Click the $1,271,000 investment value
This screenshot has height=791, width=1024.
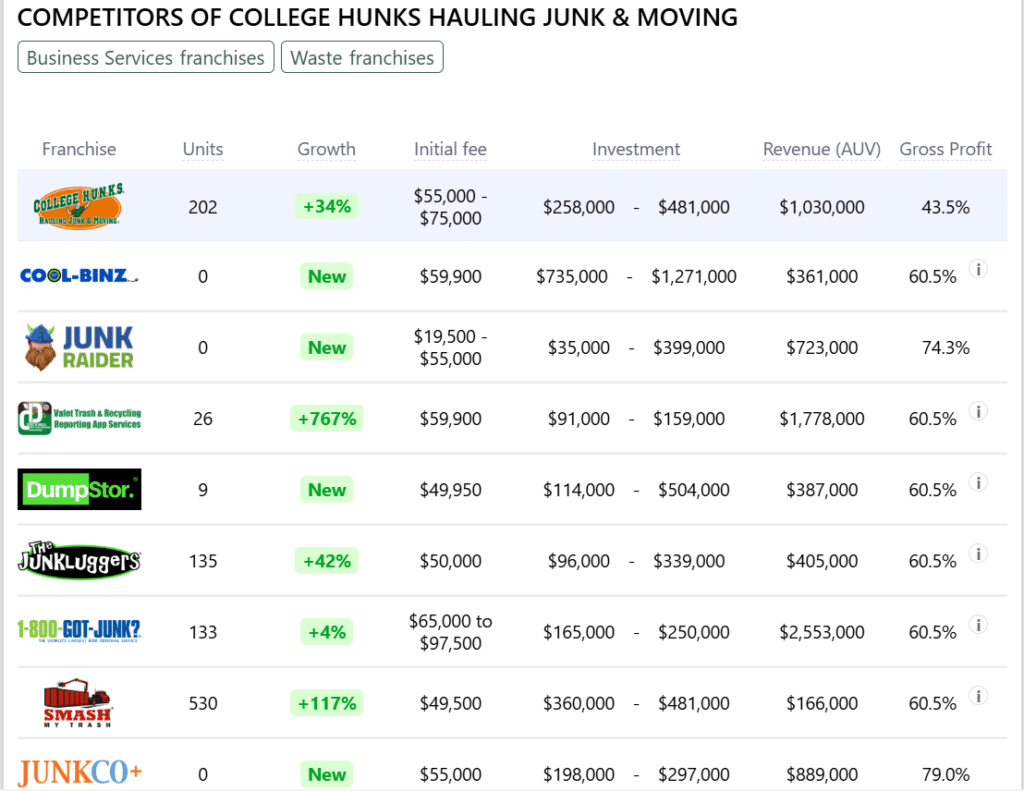click(694, 276)
